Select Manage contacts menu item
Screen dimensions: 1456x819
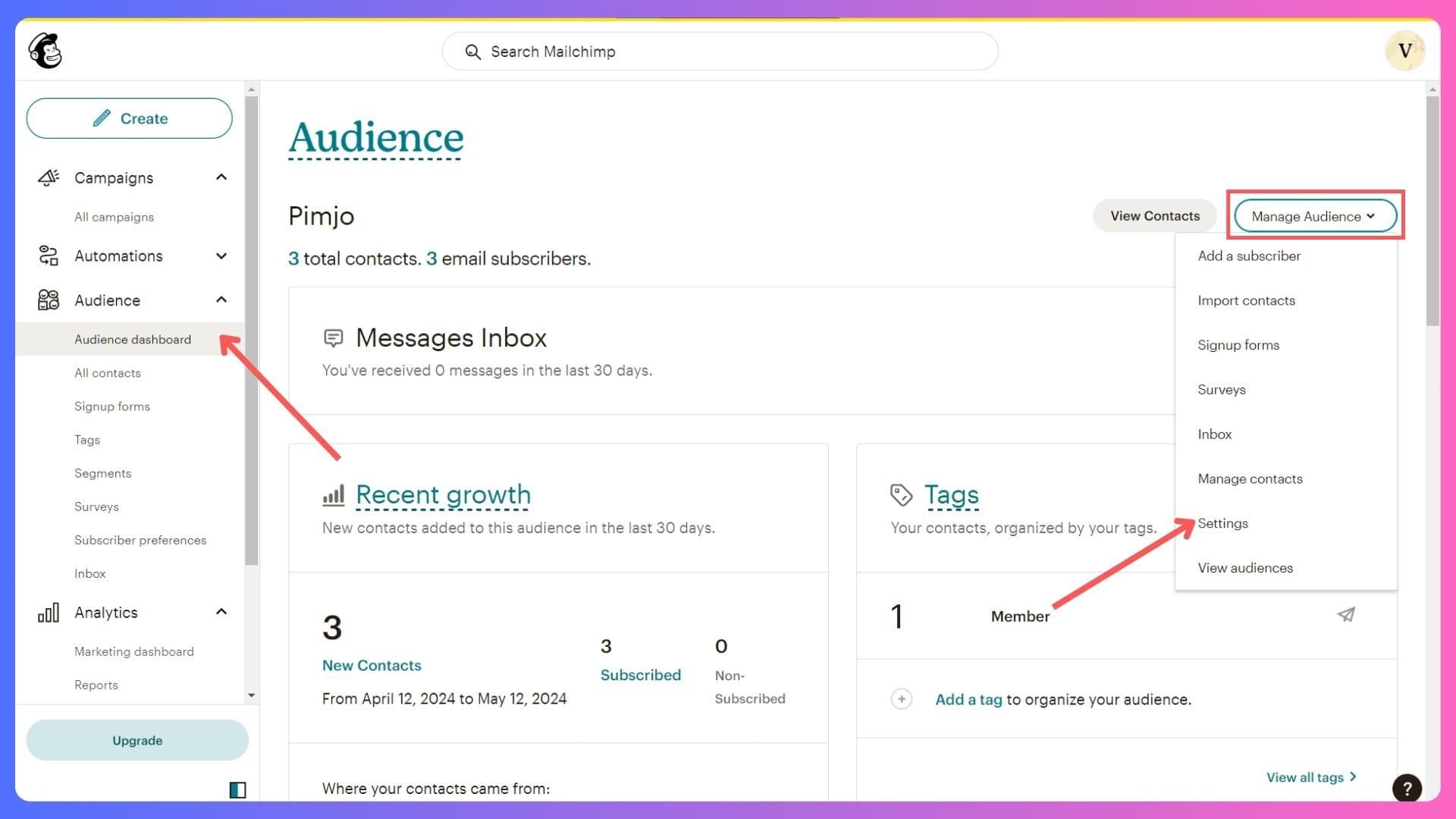click(1250, 479)
